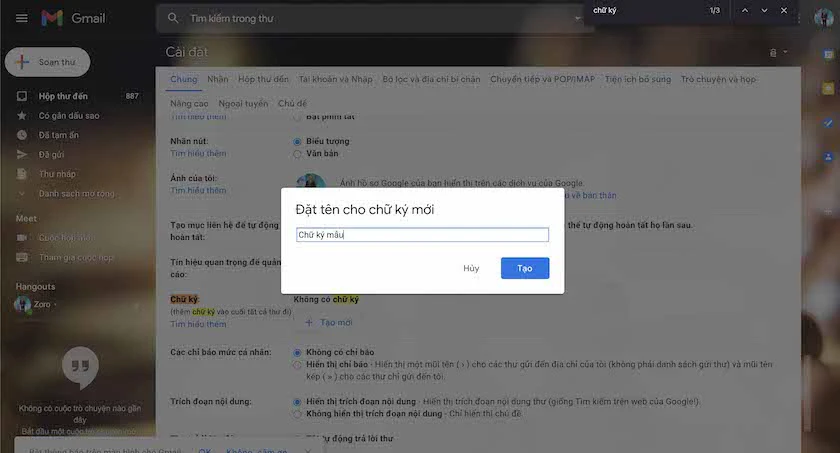Click the drafts document icon
840x453 pixels.
pyautogui.click(x=22, y=174)
